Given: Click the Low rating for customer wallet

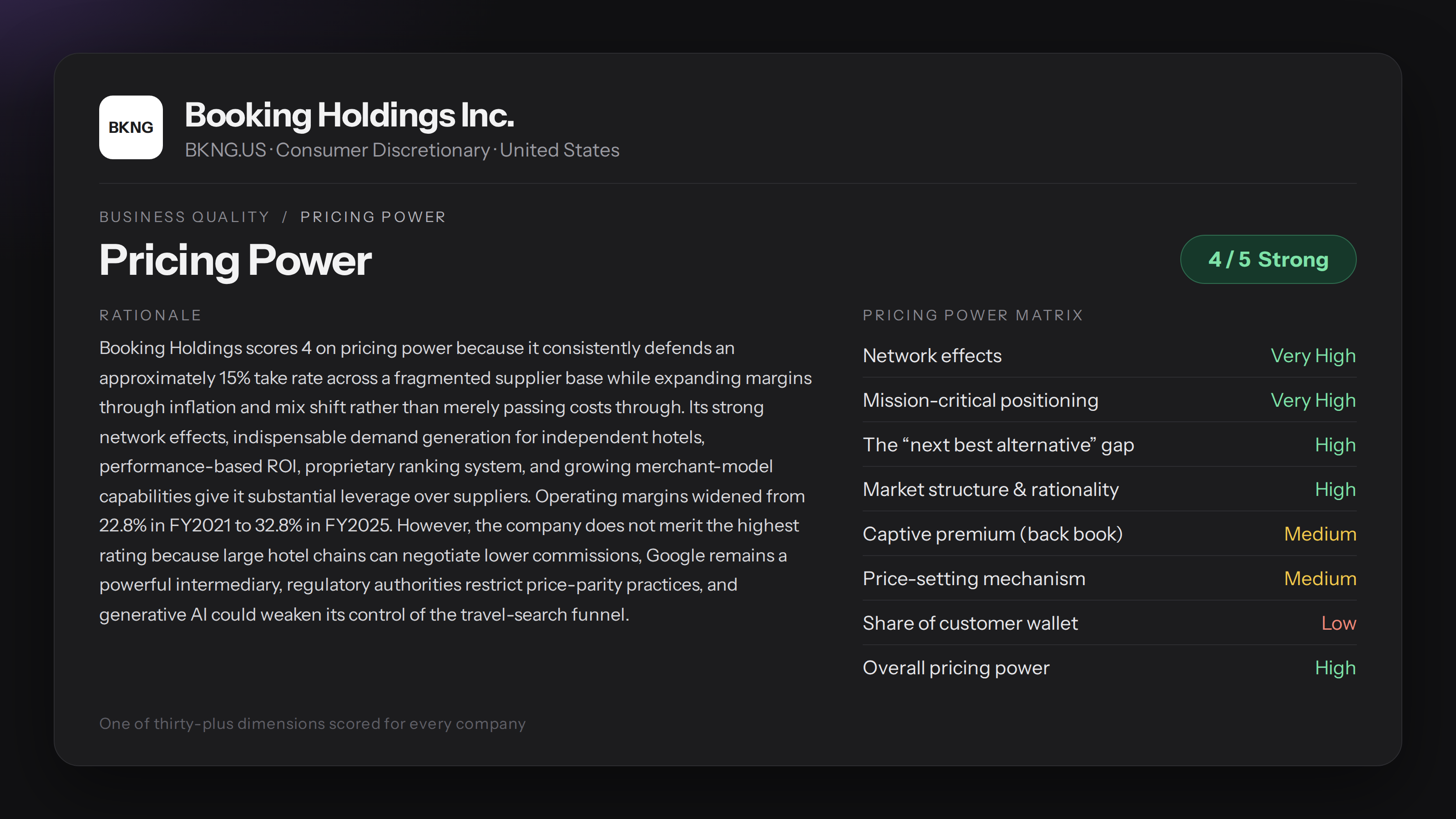Looking at the screenshot, I should click(1339, 623).
